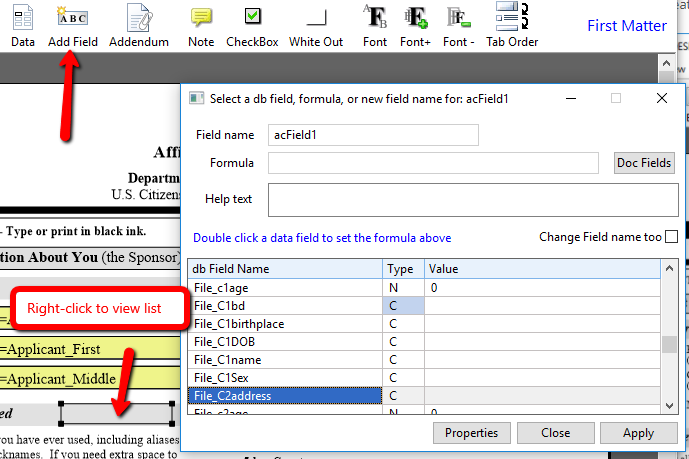Click the Doc Fields button

(x=644, y=163)
